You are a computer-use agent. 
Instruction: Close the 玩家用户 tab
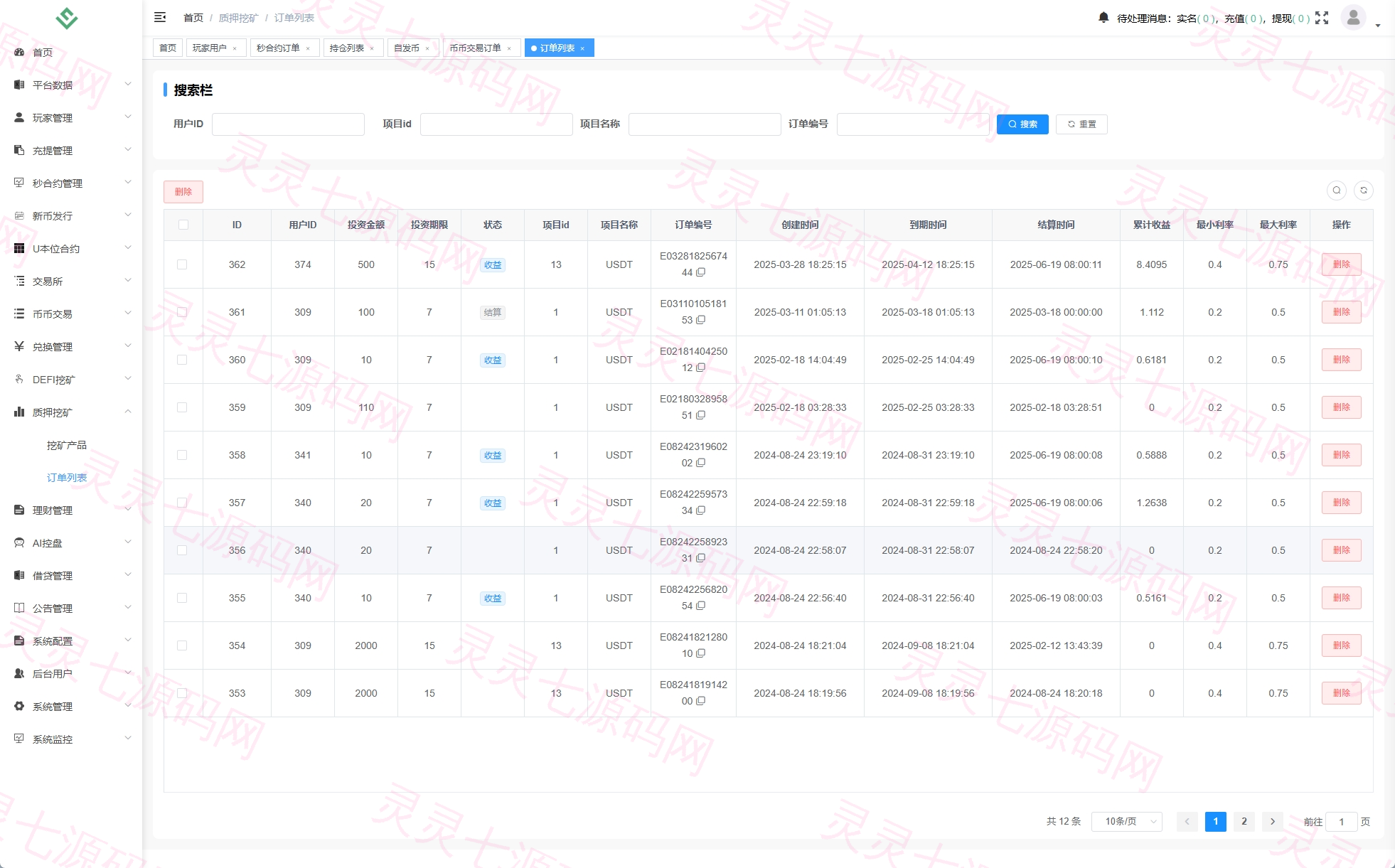coord(235,48)
